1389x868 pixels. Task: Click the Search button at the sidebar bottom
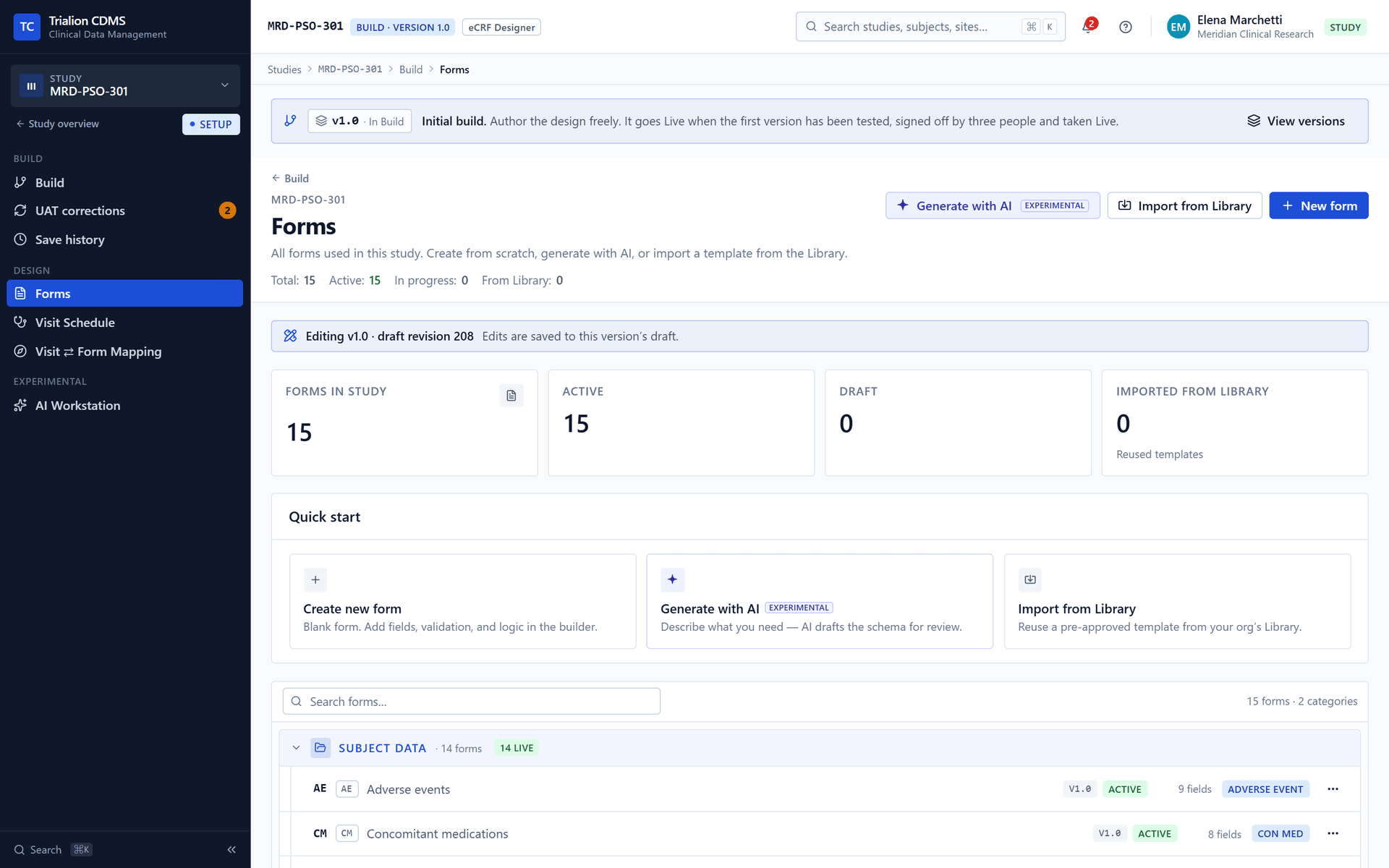(53, 850)
